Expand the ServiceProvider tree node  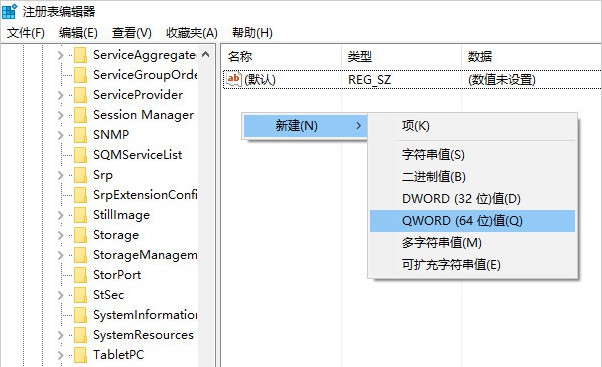coord(60,95)
